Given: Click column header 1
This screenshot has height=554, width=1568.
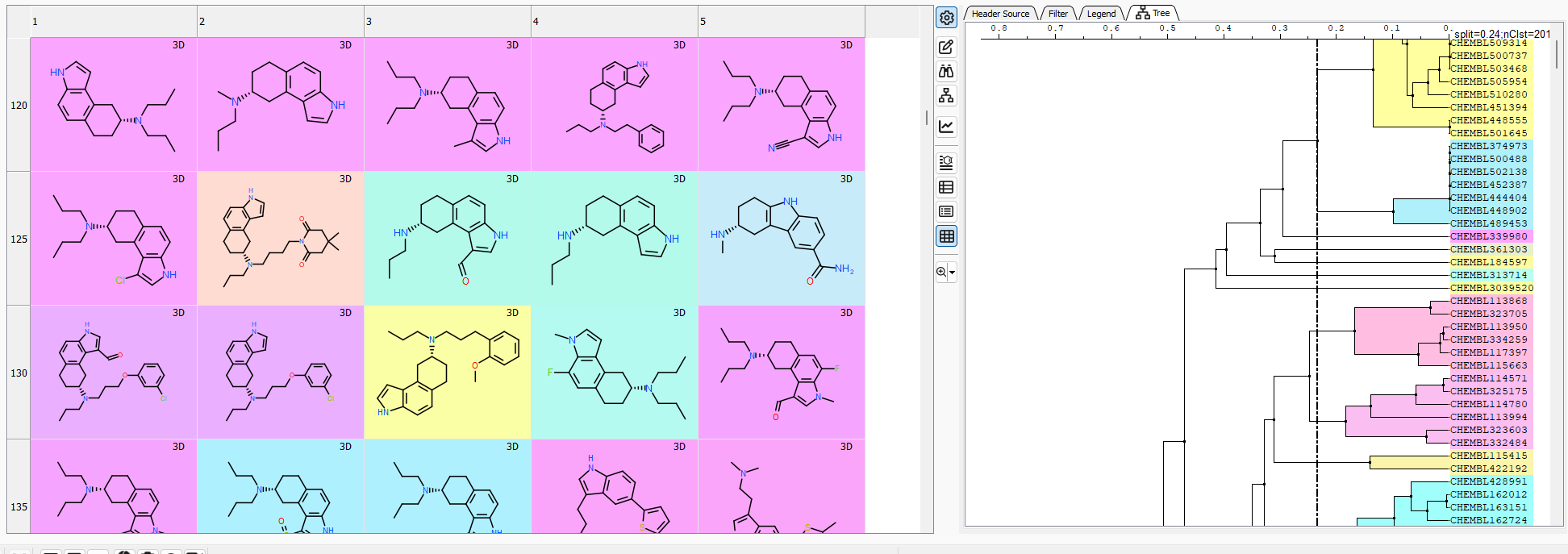Looking at the screenshot, I should pyautogui.click(x=114, y=22).
